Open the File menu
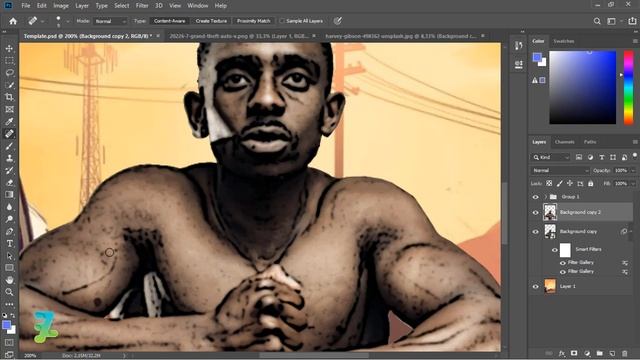This screenshot has height=360, width=640. click(x=26, y=6)
